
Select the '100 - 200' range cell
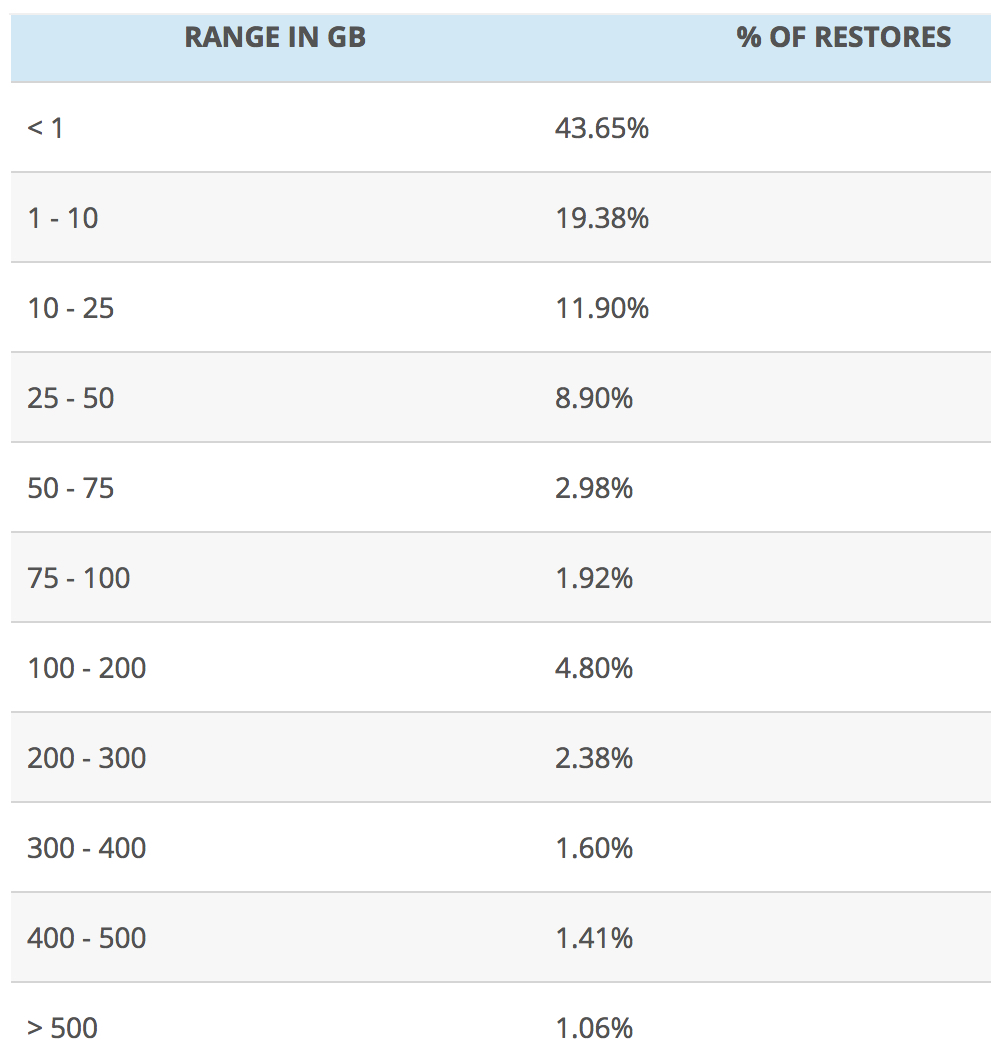coord(87,668)
